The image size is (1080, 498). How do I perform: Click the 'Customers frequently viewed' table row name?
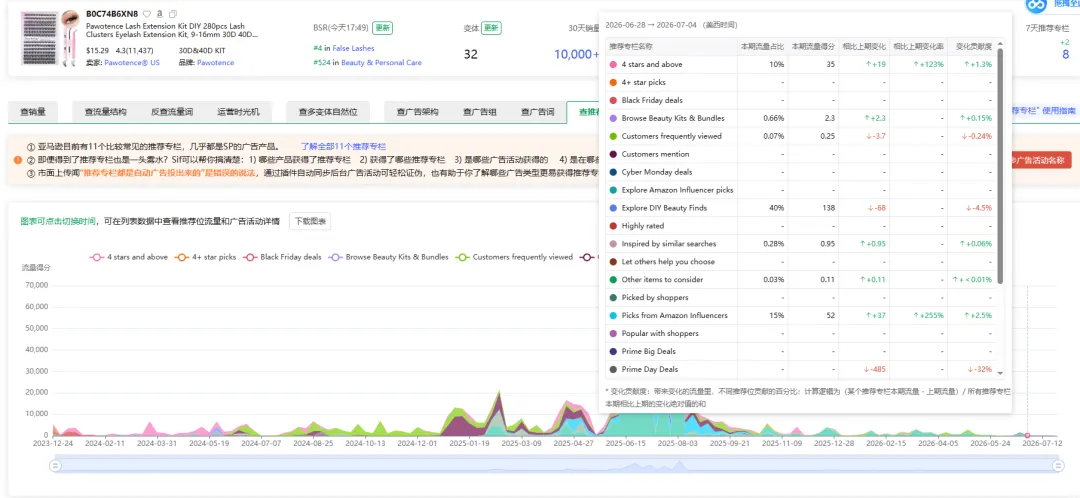click(672, 136)
